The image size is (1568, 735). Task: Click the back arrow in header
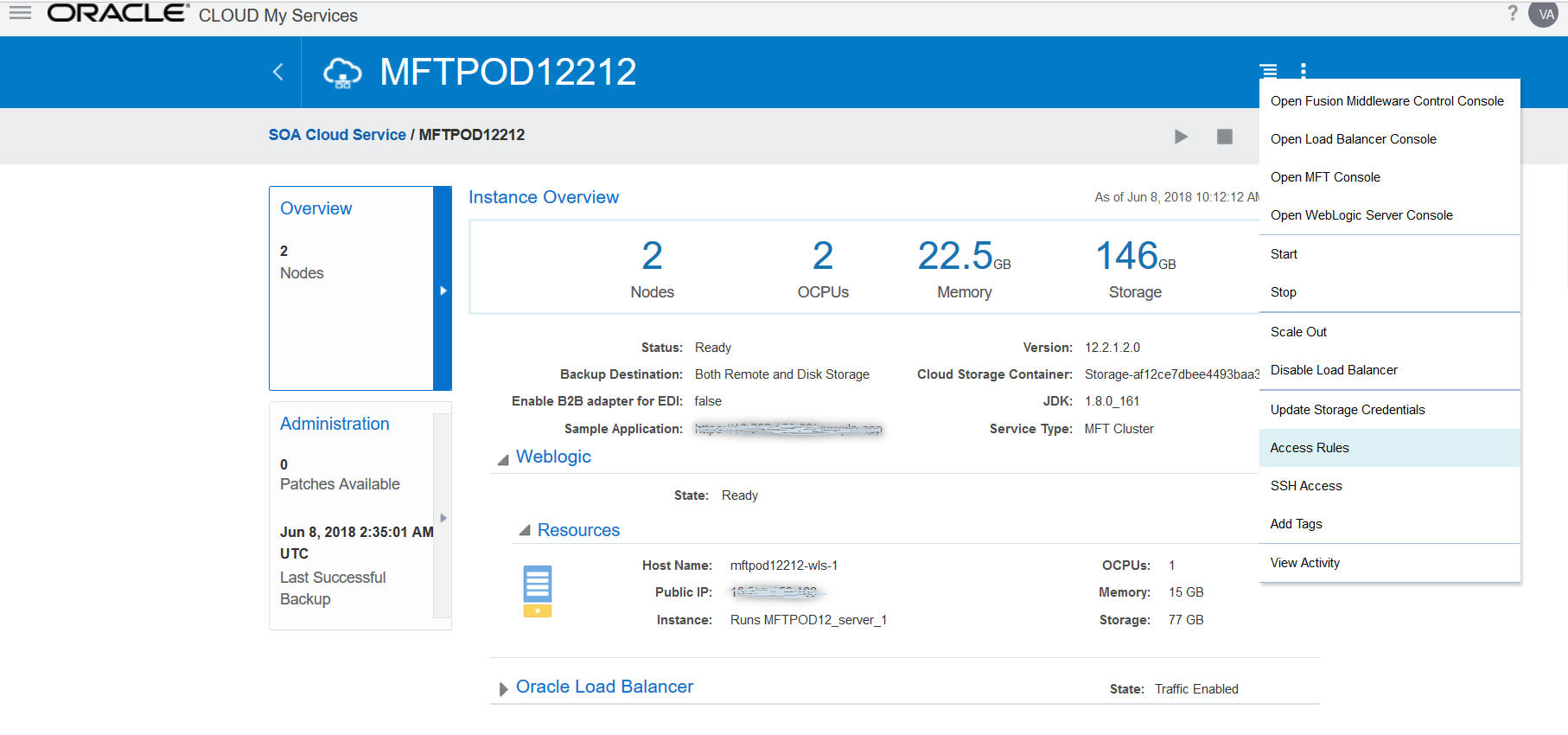(278, 72)
